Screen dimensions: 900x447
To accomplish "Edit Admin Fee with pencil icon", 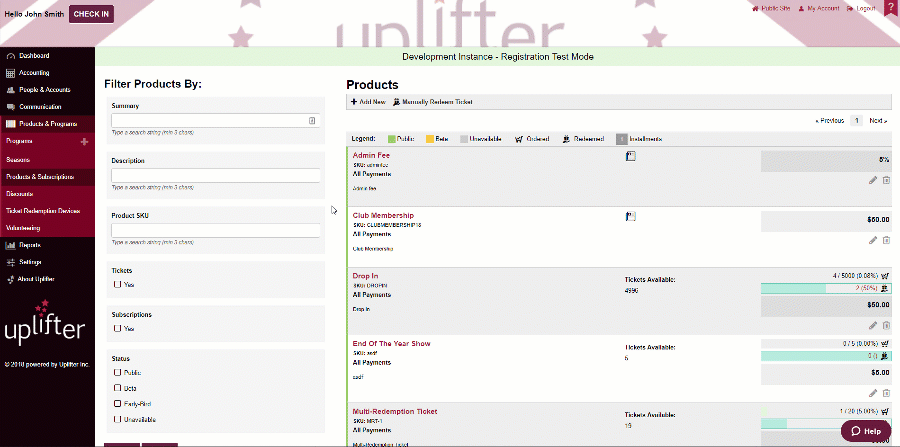I will (x=873, y=180).
